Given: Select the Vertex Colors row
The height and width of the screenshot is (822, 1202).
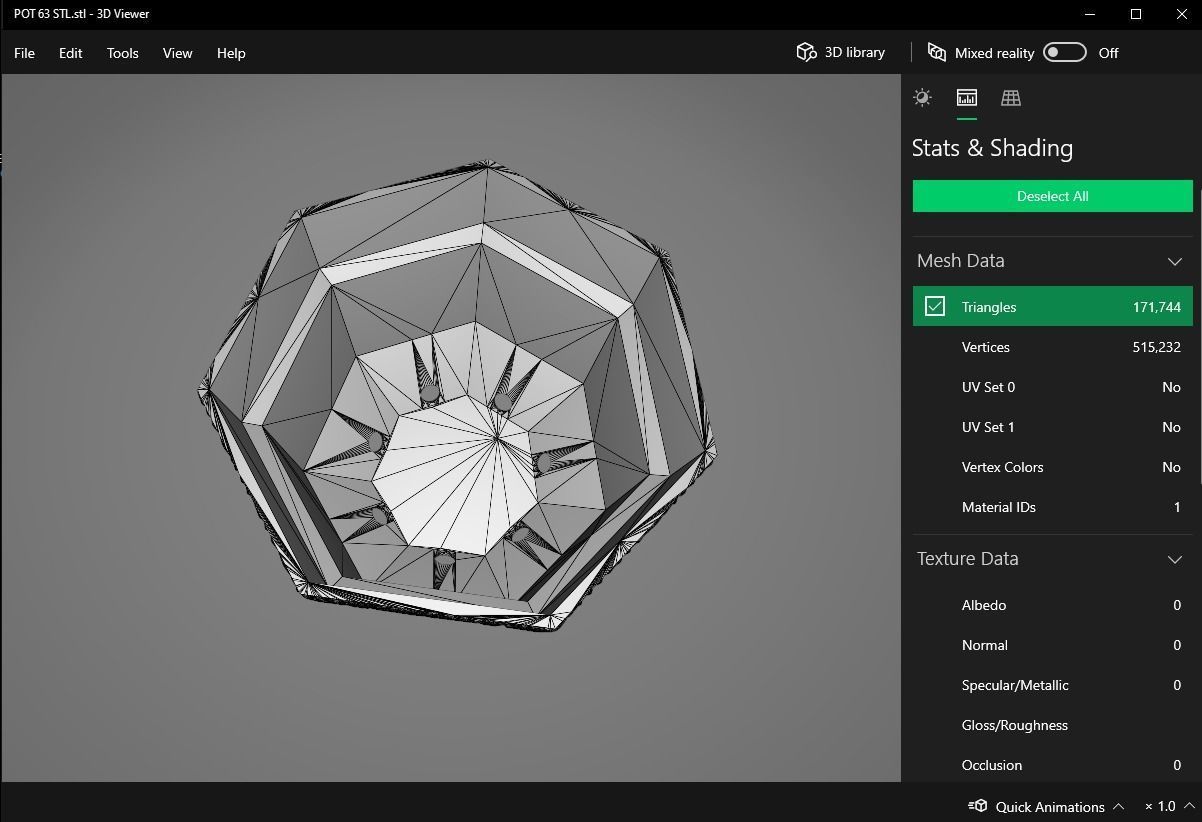Looking at the screenshot, I should point(1052,467).
